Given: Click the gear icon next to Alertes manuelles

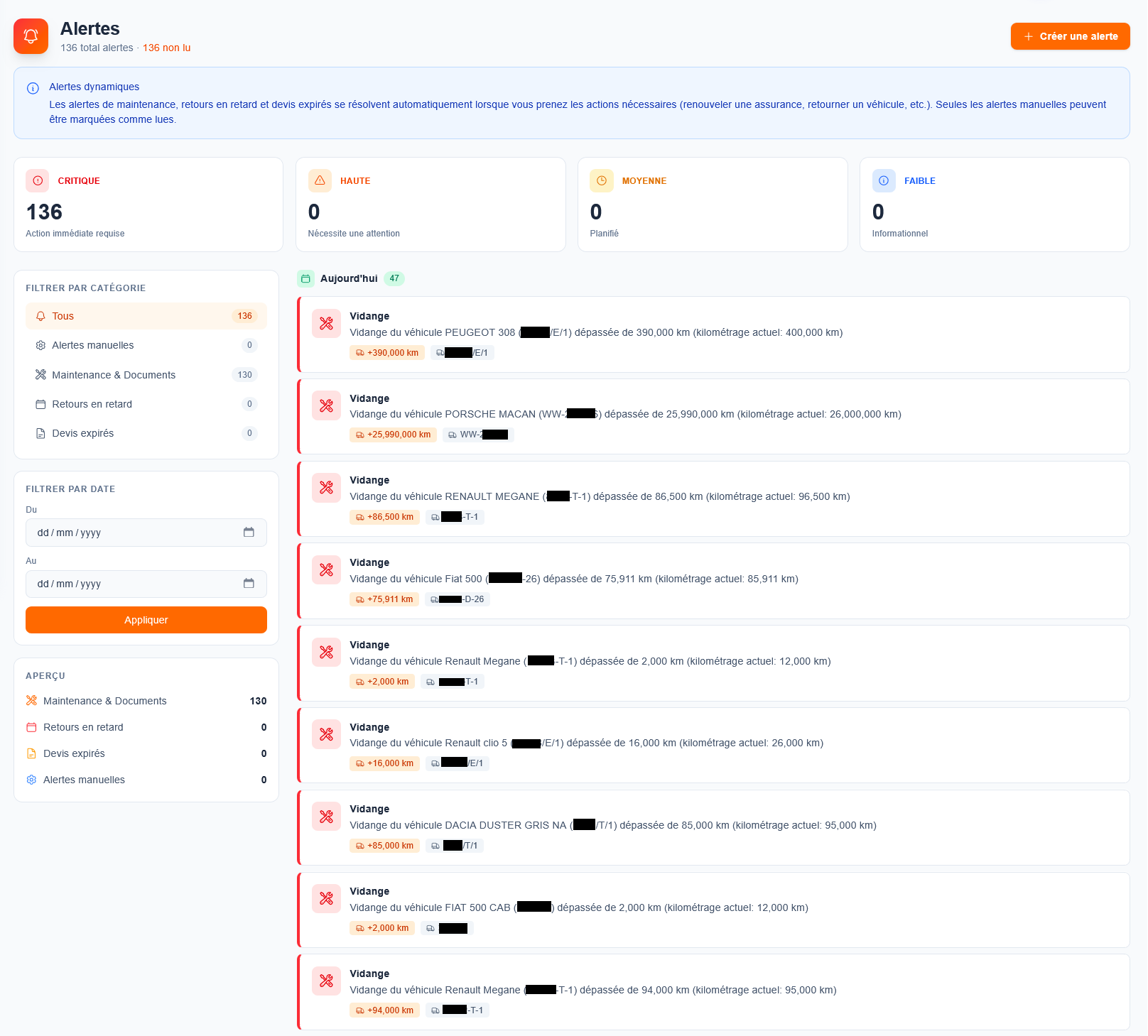Looking at the screenshot, I should click(x=40, y=345).
